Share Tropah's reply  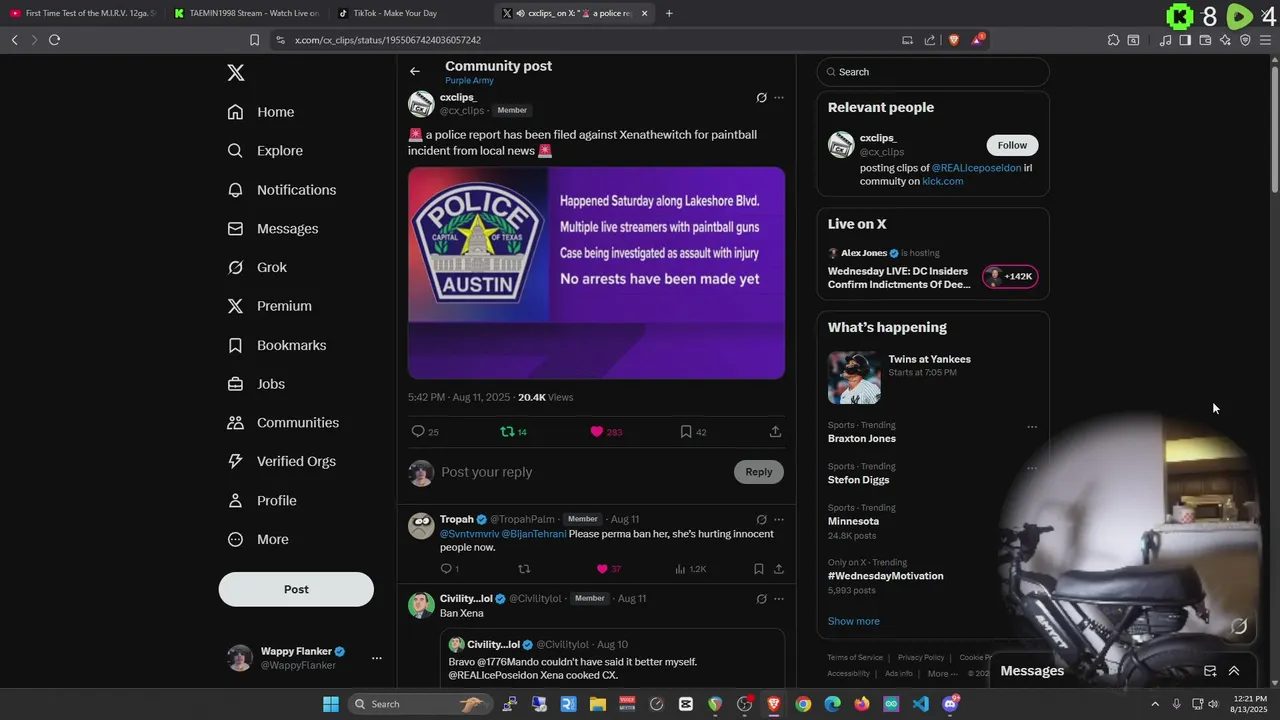pyautogui.click(x=779, y=569)
